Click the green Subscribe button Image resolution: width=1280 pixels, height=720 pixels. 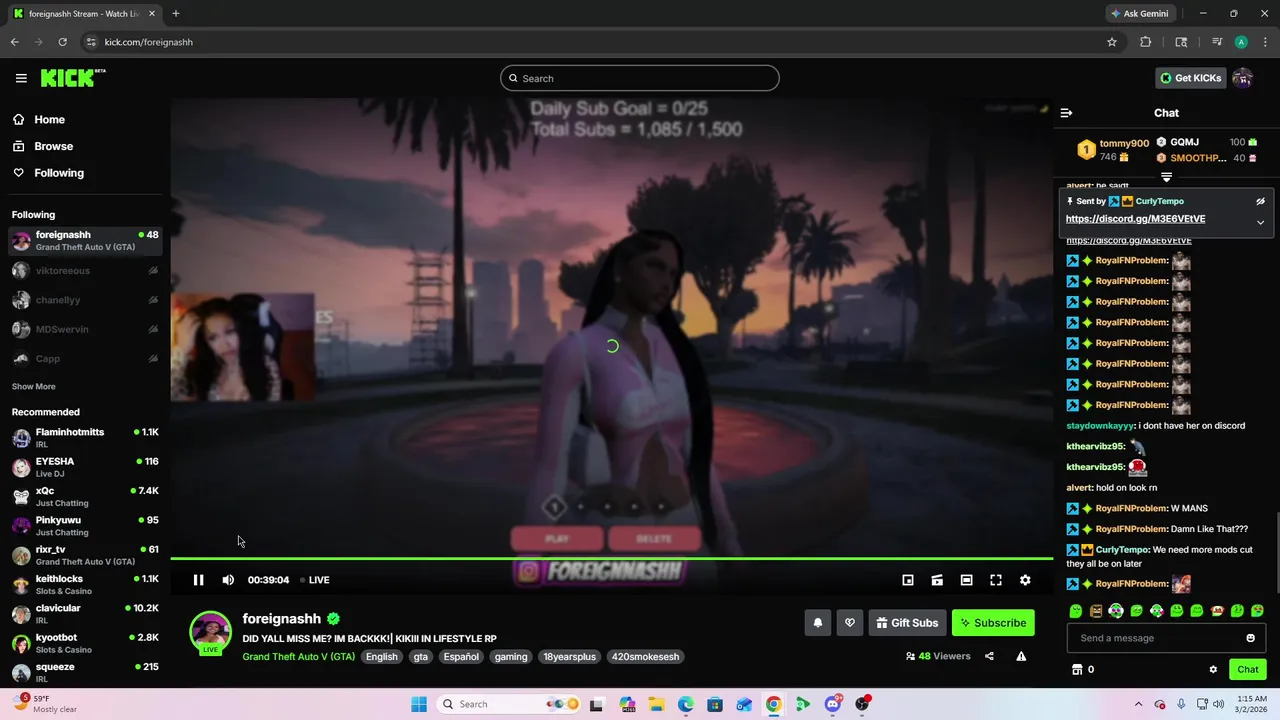(x=993, y=623)
